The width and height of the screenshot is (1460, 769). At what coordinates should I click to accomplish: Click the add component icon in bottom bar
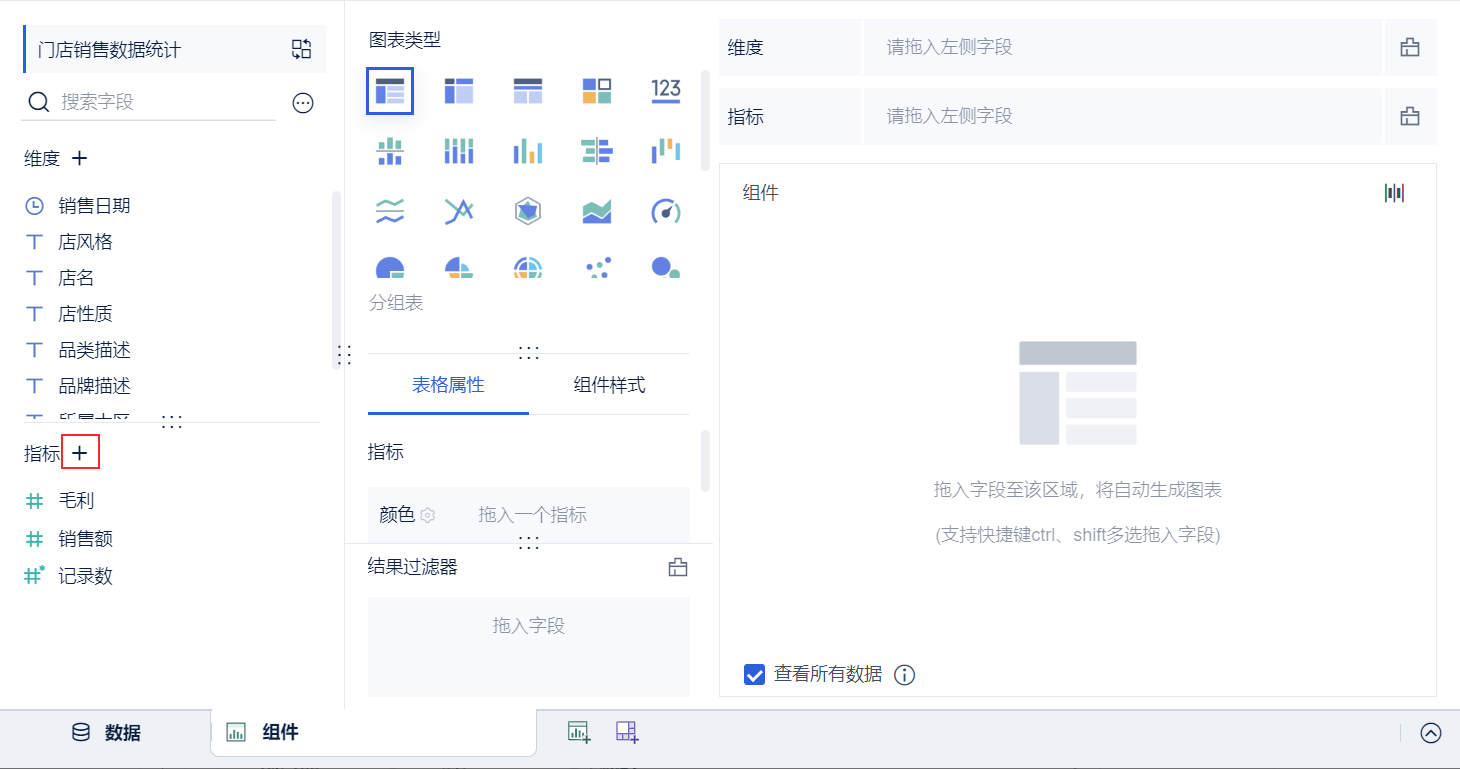579,732
